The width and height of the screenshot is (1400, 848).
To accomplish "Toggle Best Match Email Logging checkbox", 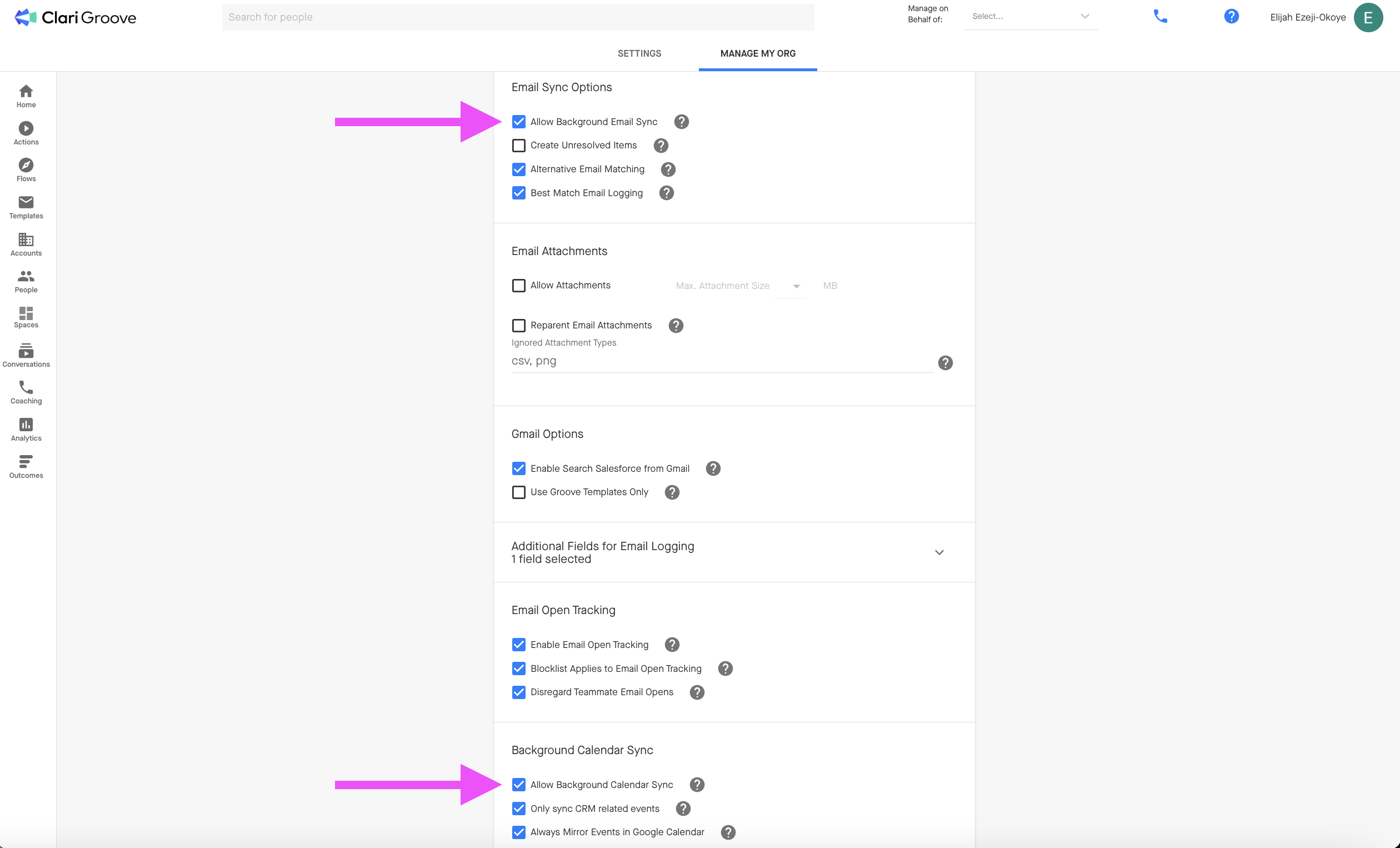I will point(519,193).
